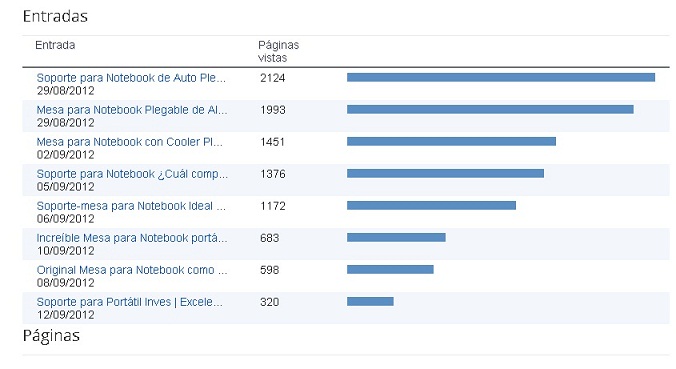Viewport: 676px width, 369px height.
Task: Open 'Original Mesa para Notebook como...' entry
Action: 132,270
